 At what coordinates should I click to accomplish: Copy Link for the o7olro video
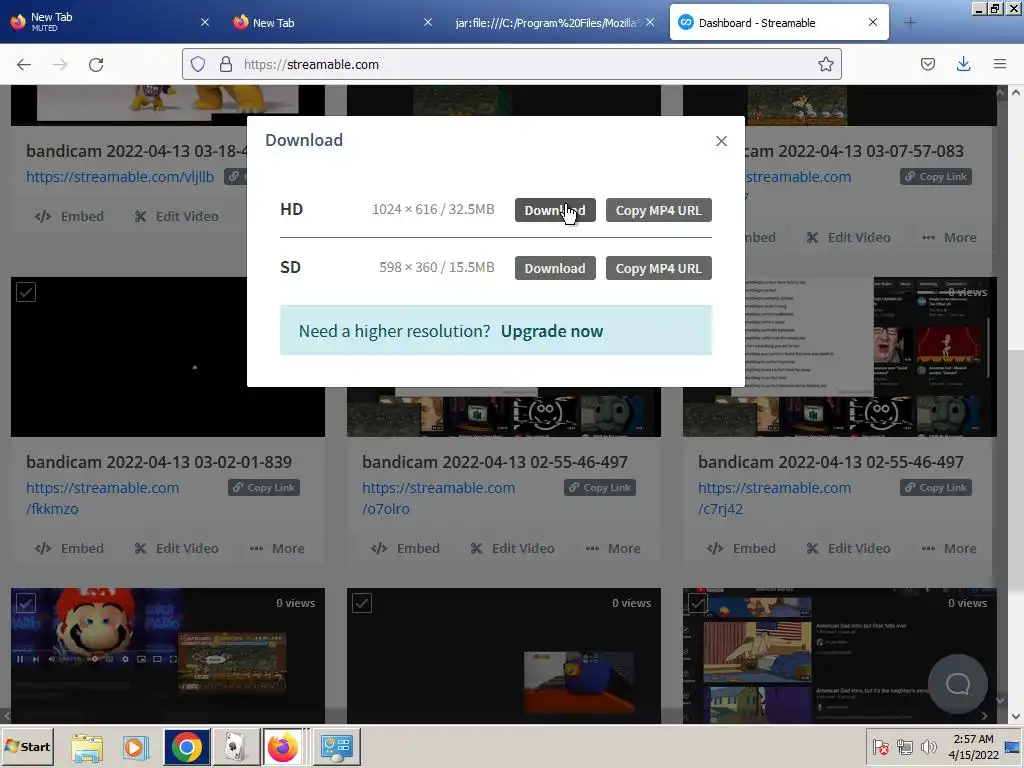click(x=600, y=488)
